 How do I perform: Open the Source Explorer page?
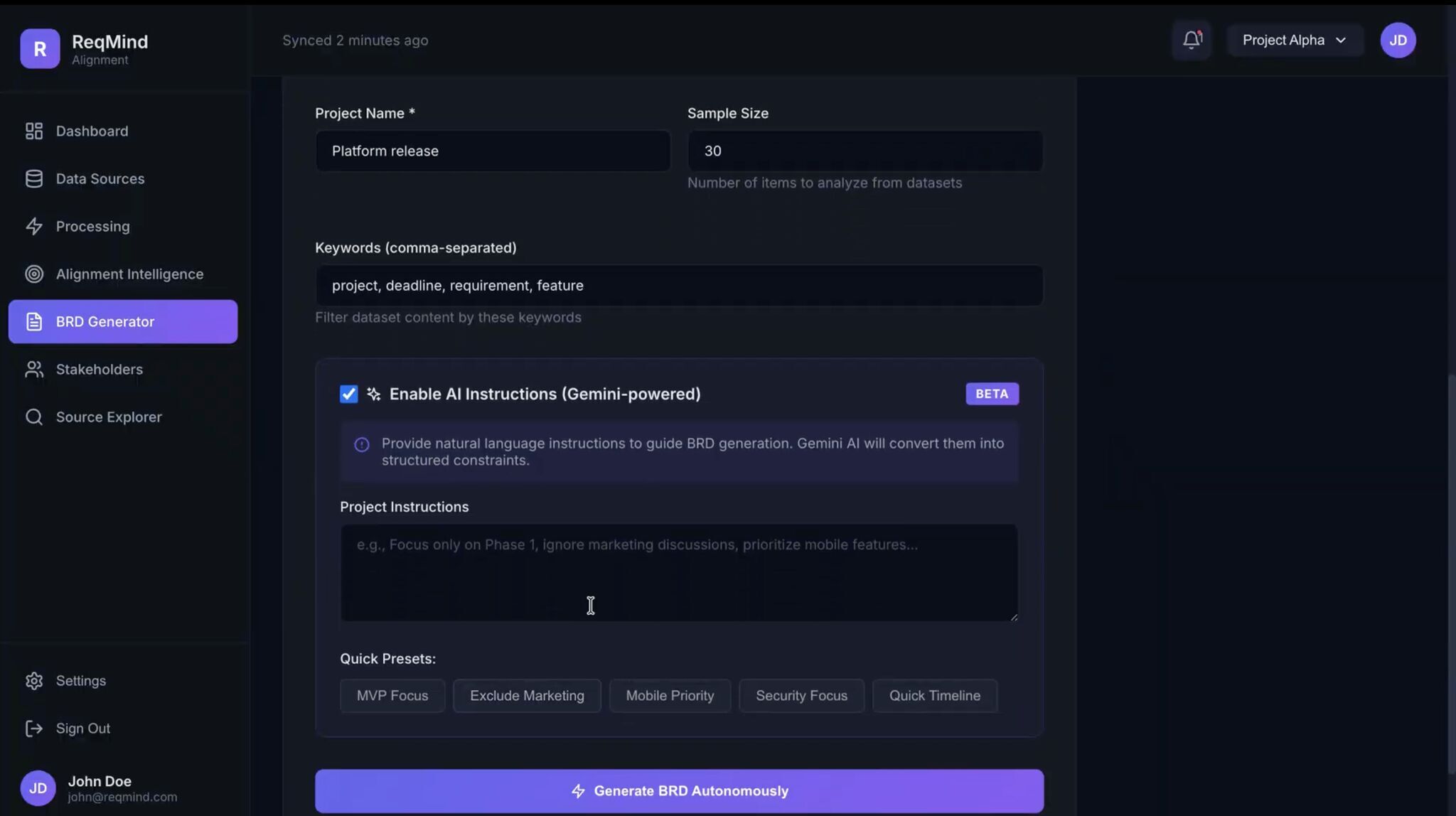click(x=123, y=417)
